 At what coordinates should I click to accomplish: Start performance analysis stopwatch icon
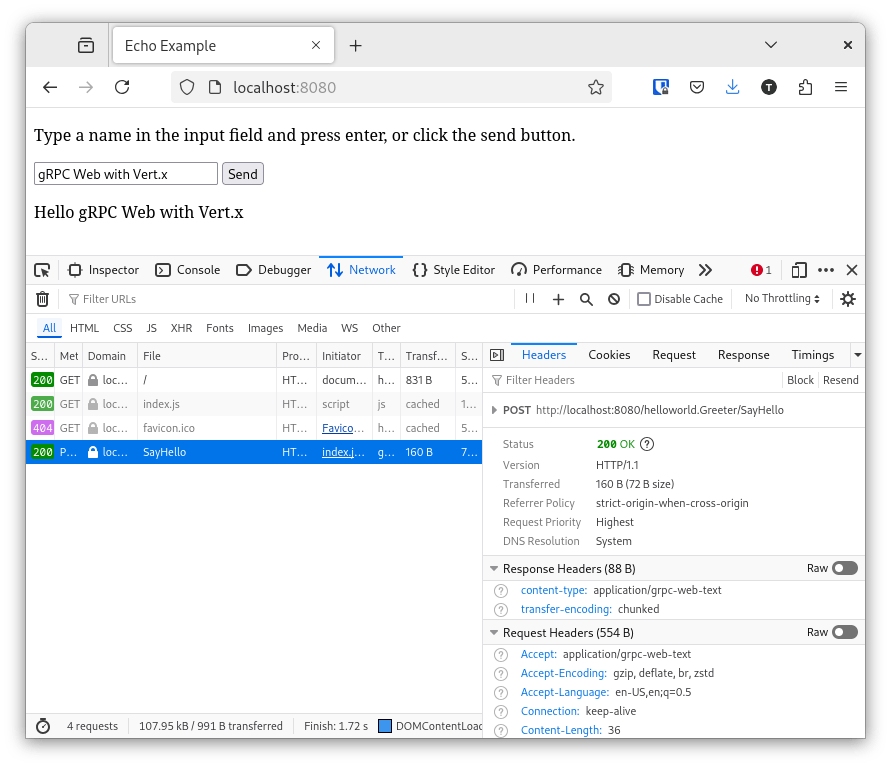43,726
